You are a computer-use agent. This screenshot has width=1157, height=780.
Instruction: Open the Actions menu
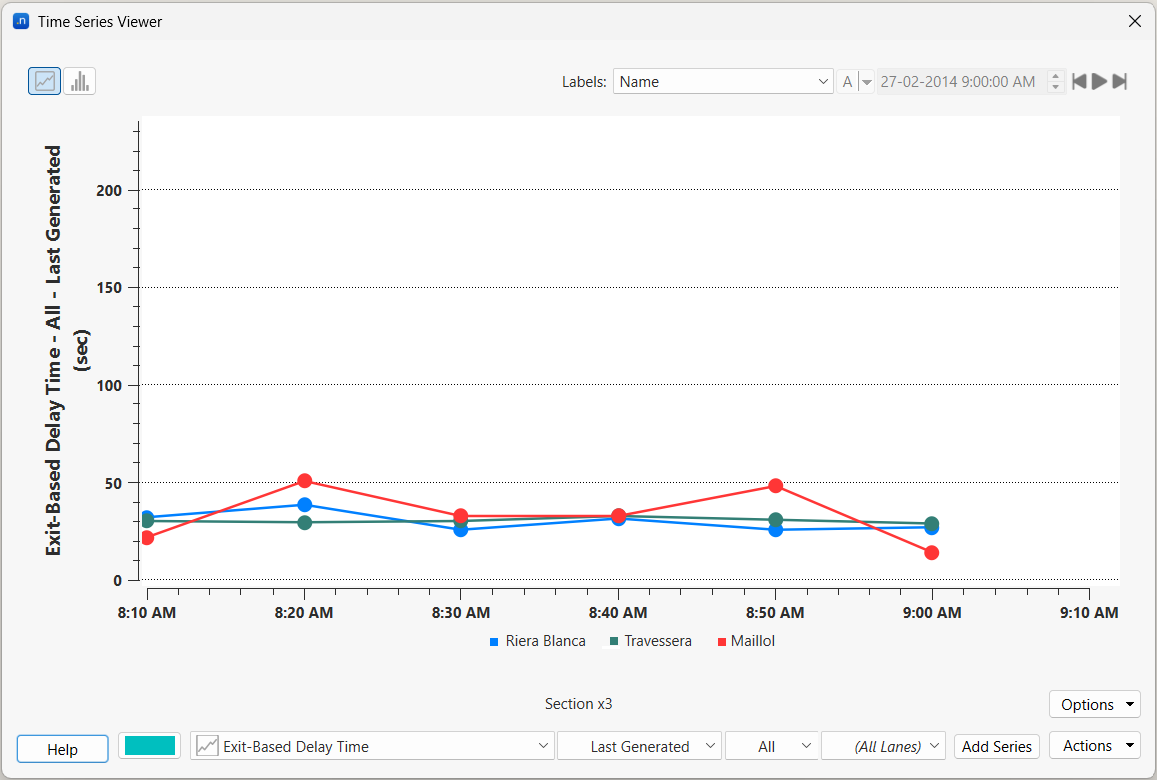click(x=1095, y=746)
